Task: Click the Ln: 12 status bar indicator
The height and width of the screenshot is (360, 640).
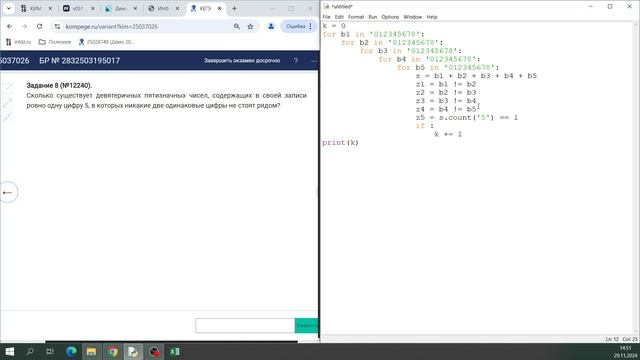Action: 612,339
